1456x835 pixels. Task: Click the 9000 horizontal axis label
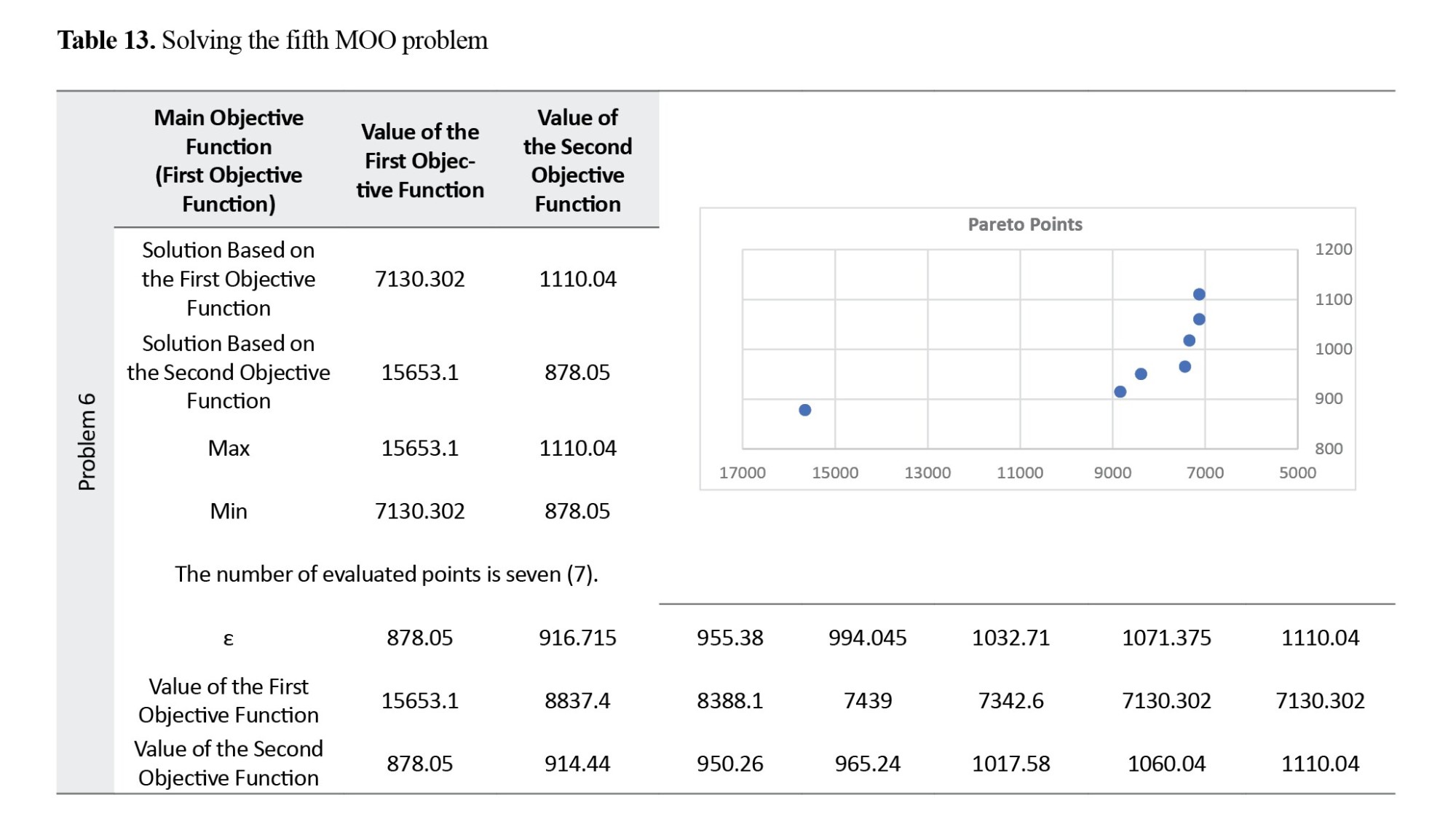pyautogui.click(x=1112, y=472)
